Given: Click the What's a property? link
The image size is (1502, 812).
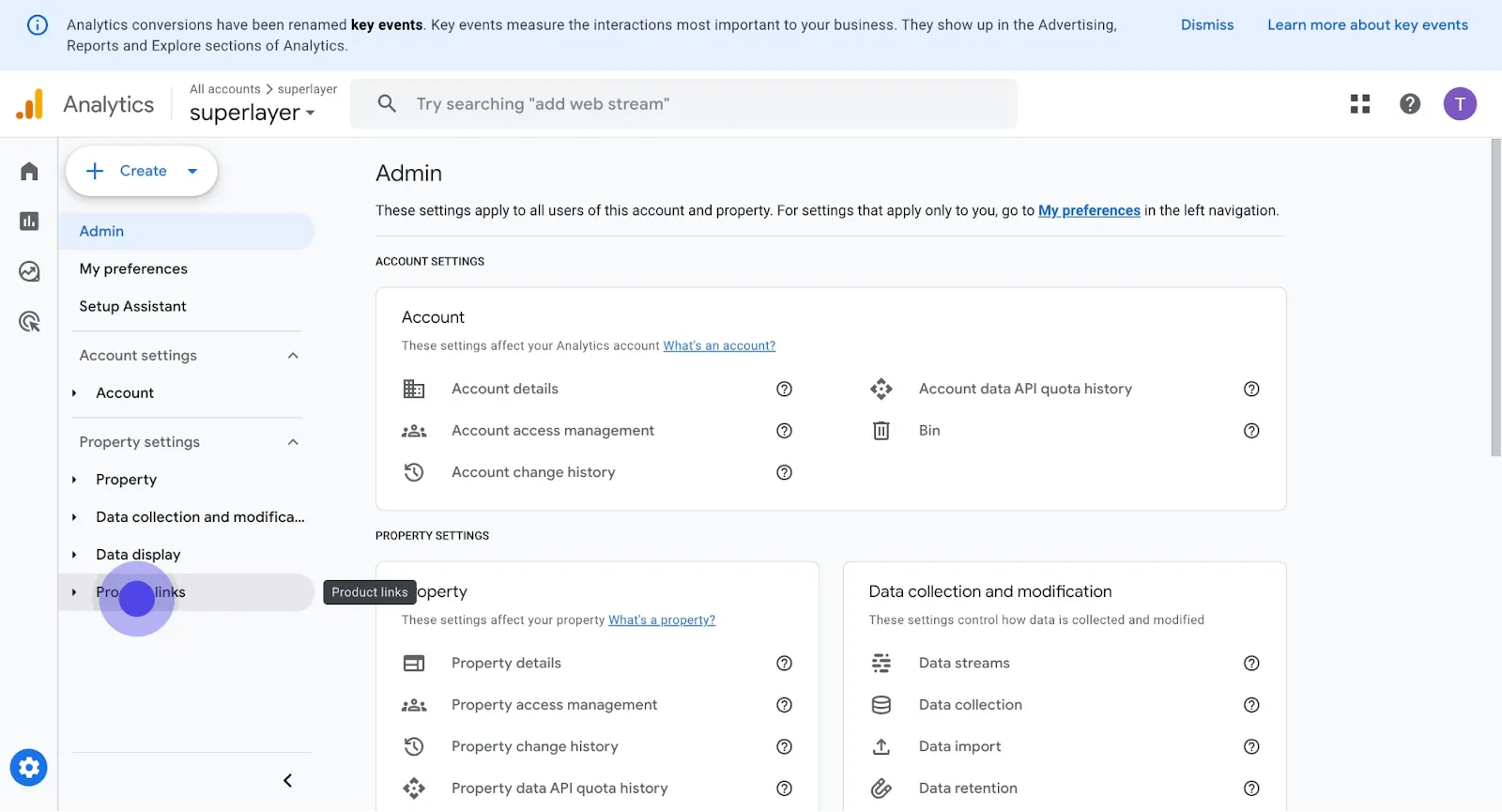Looking at the screenshot, I should coord(662,620).
